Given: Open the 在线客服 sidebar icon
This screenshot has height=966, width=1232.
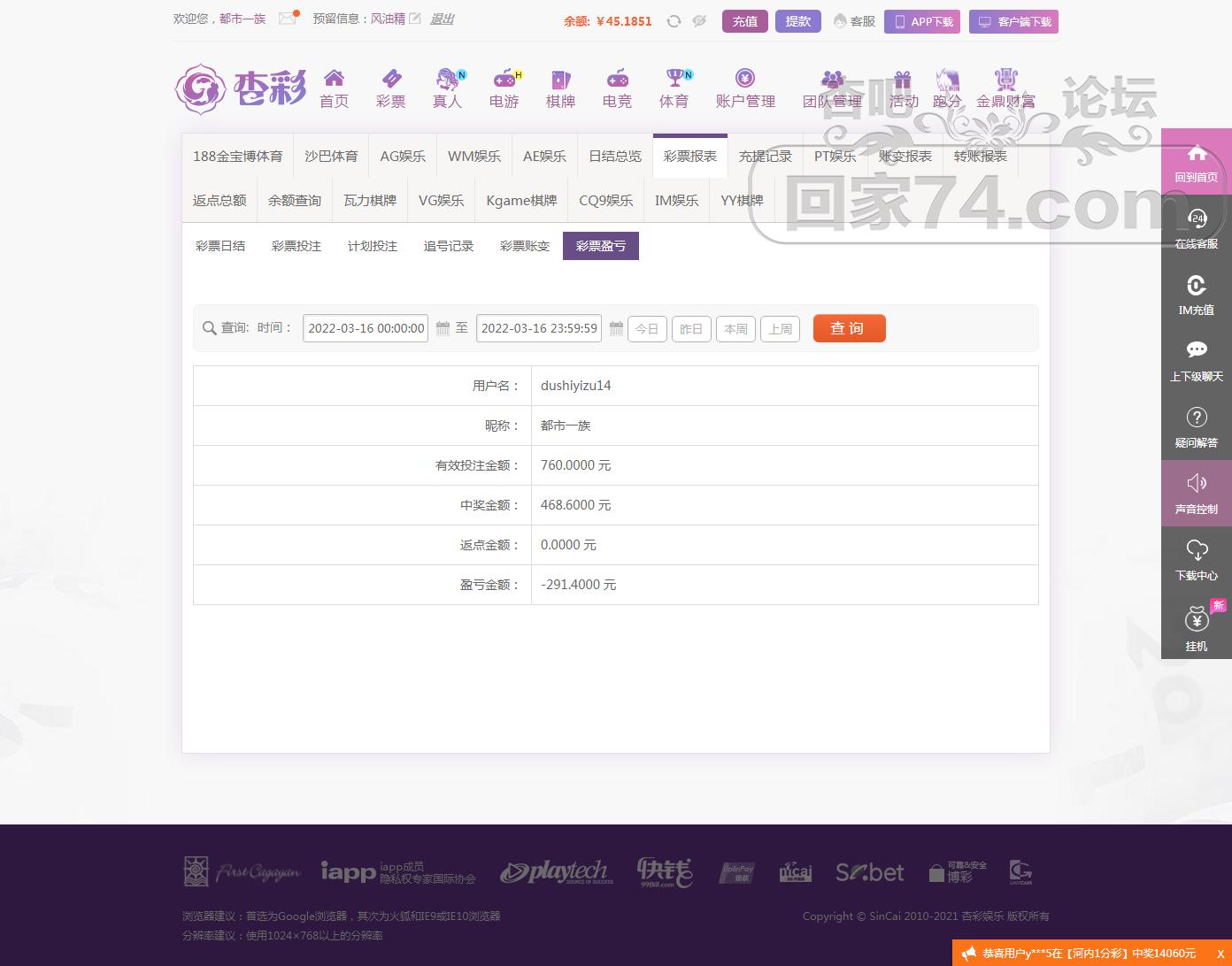Looking at the screenshot, I should tap(1197, 228).
